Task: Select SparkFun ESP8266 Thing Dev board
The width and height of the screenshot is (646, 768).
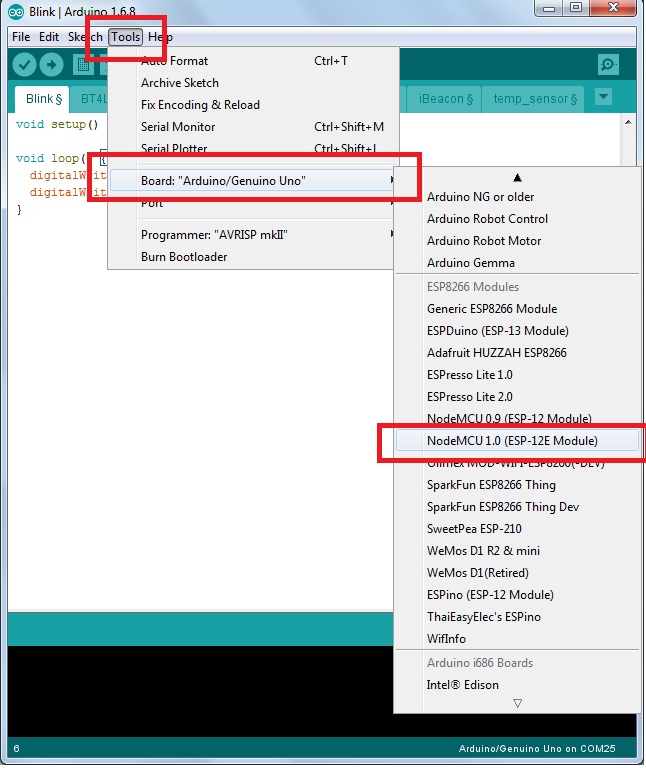Action: pos(517,507)
